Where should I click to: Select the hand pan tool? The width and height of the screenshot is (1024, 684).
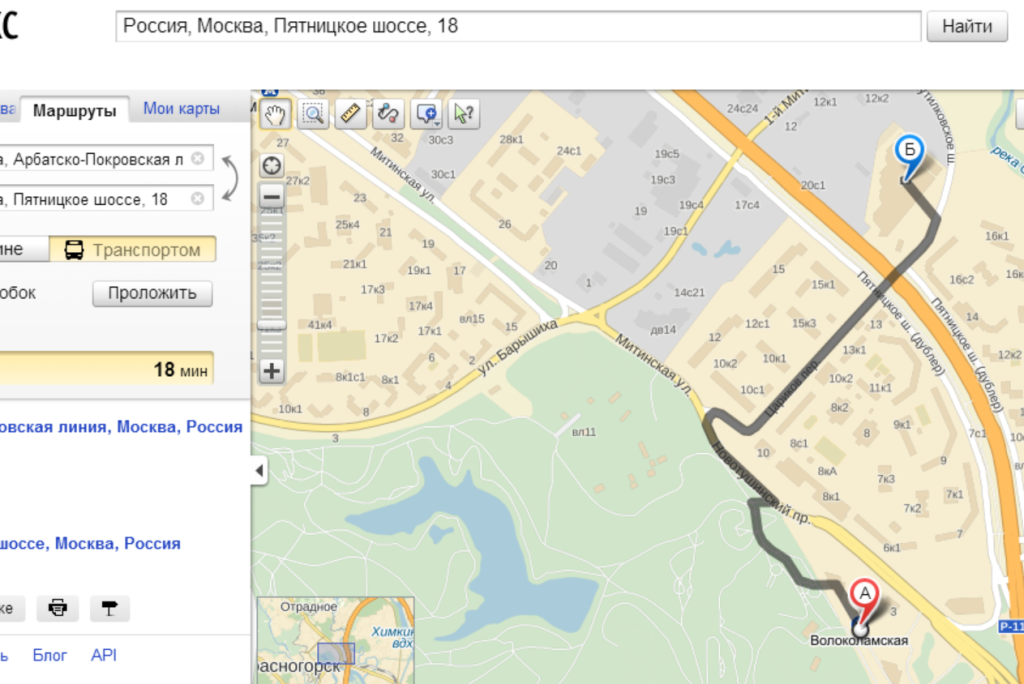pyautogui.click(x=275, y=114)
